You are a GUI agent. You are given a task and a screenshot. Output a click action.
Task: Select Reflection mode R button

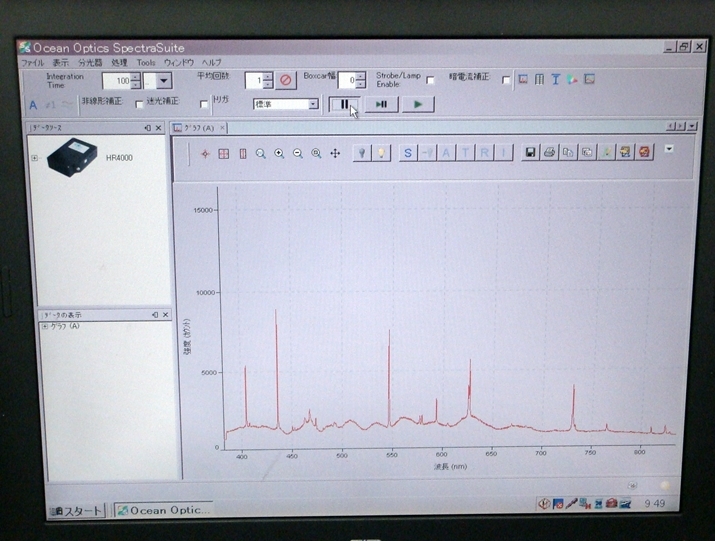485,153
